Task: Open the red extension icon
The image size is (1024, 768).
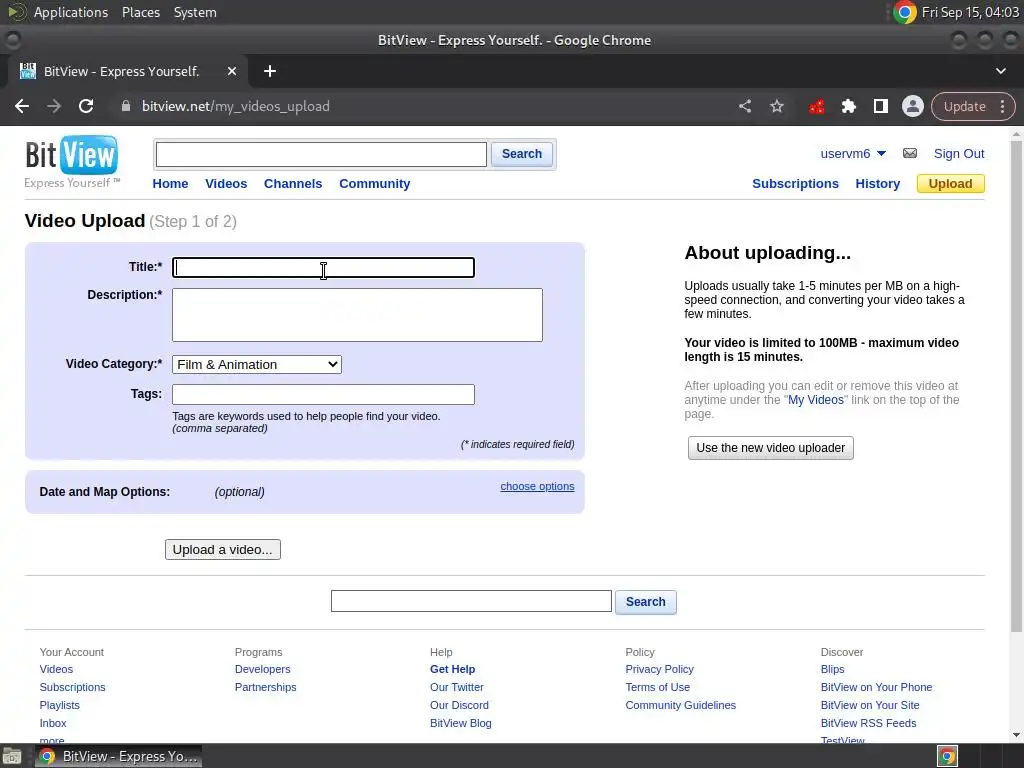Action: tap(816, 106)
